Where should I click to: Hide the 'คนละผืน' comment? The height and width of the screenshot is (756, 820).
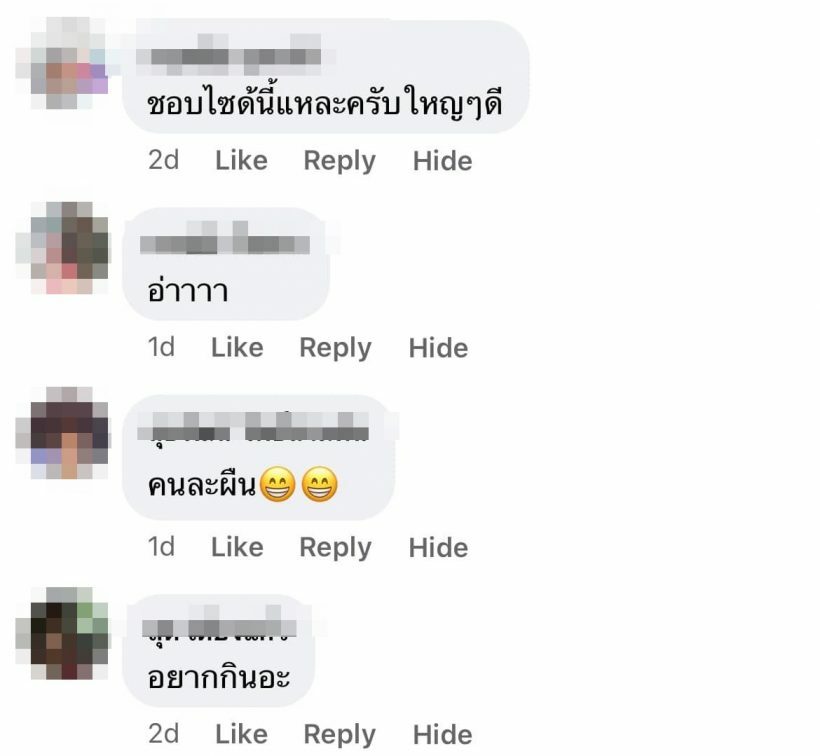438,547
